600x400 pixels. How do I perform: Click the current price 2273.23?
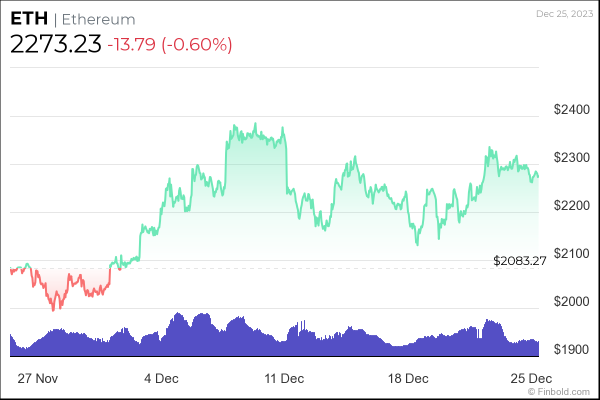[x=54, y=45]
